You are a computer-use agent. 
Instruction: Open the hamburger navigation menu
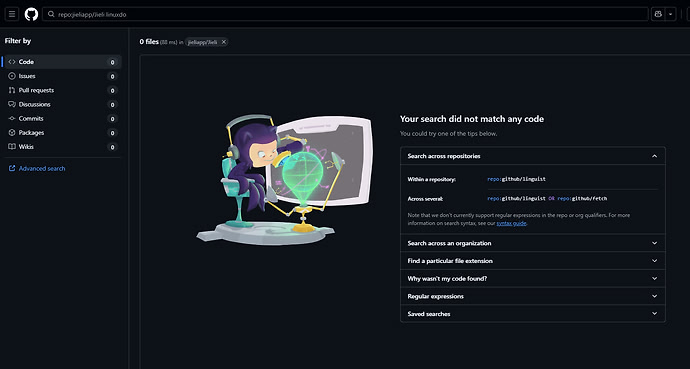pos(11,14)
